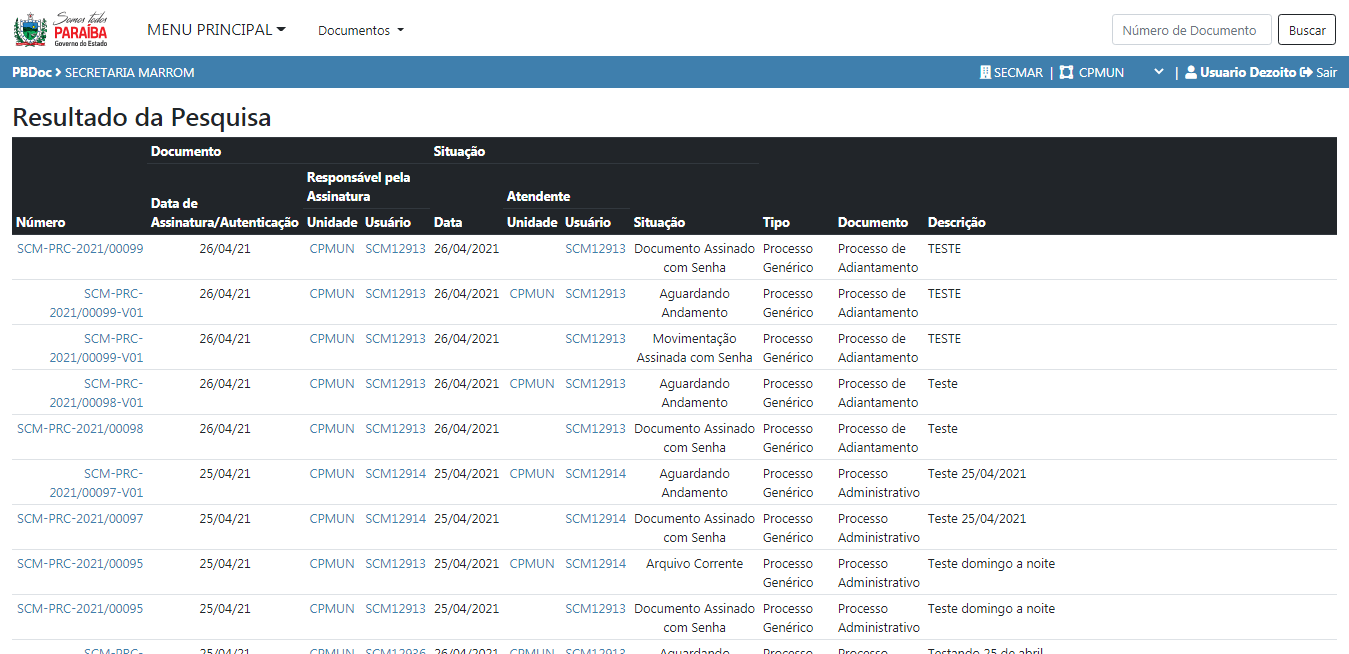Click the PBDoc breadcrumb link
1349x654 pixels.
31,73
